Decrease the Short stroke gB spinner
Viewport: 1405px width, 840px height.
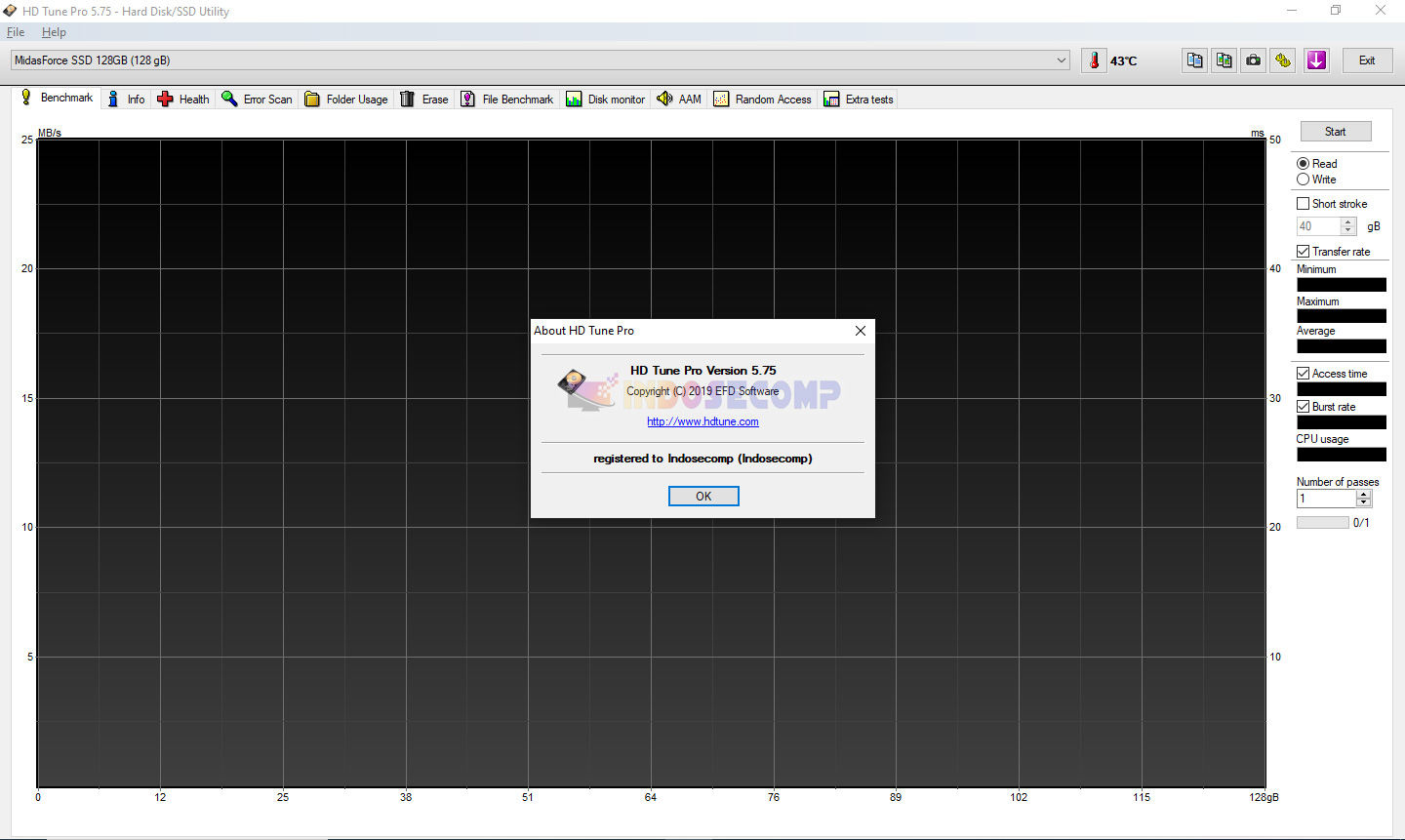(1348, 230)
